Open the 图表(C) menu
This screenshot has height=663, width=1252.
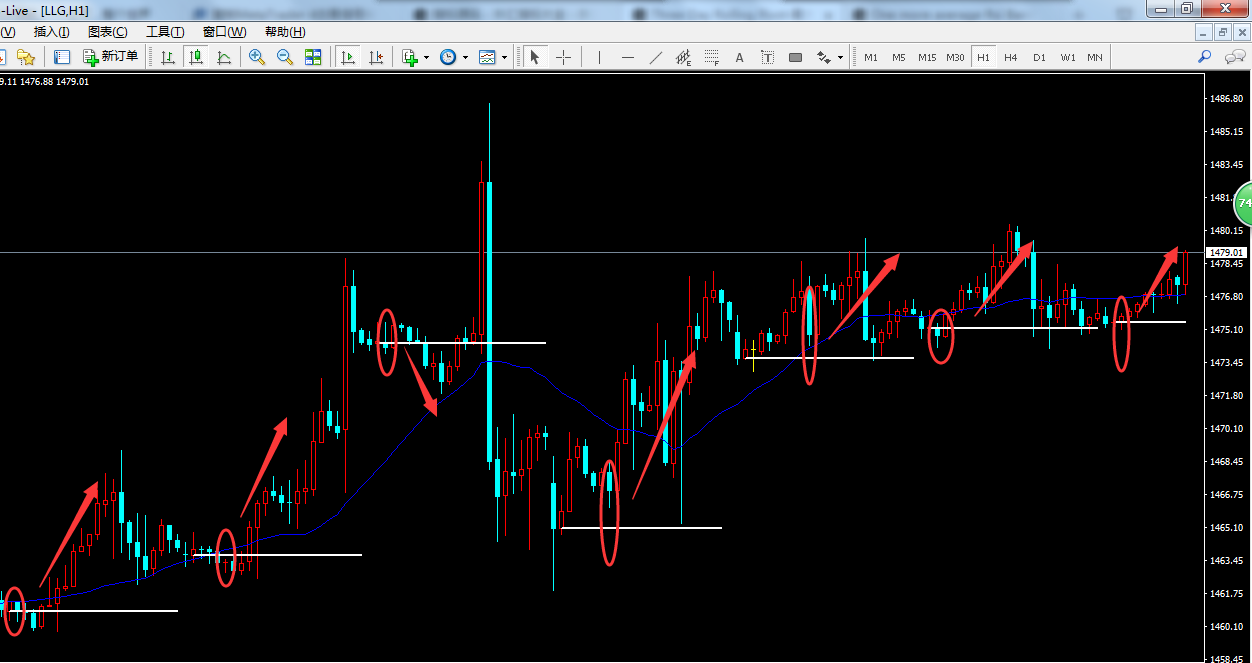coord(108,32)
